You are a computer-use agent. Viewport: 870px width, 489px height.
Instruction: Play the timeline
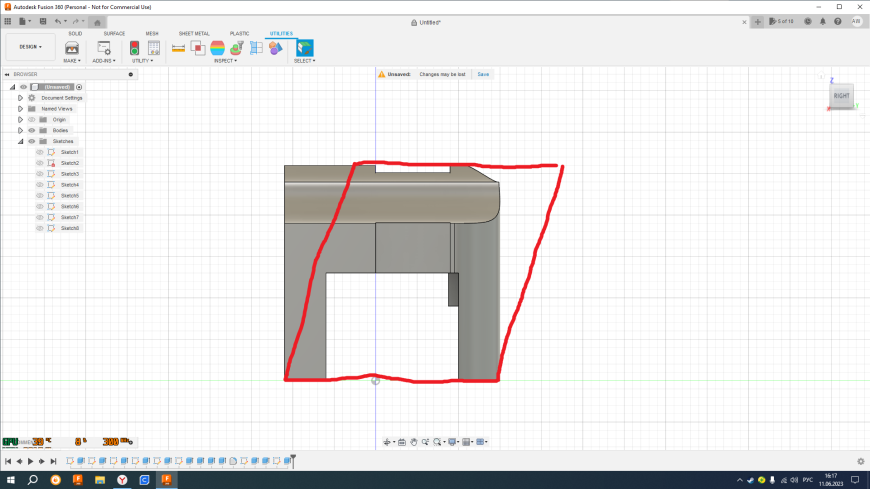[x=31, y=461]
